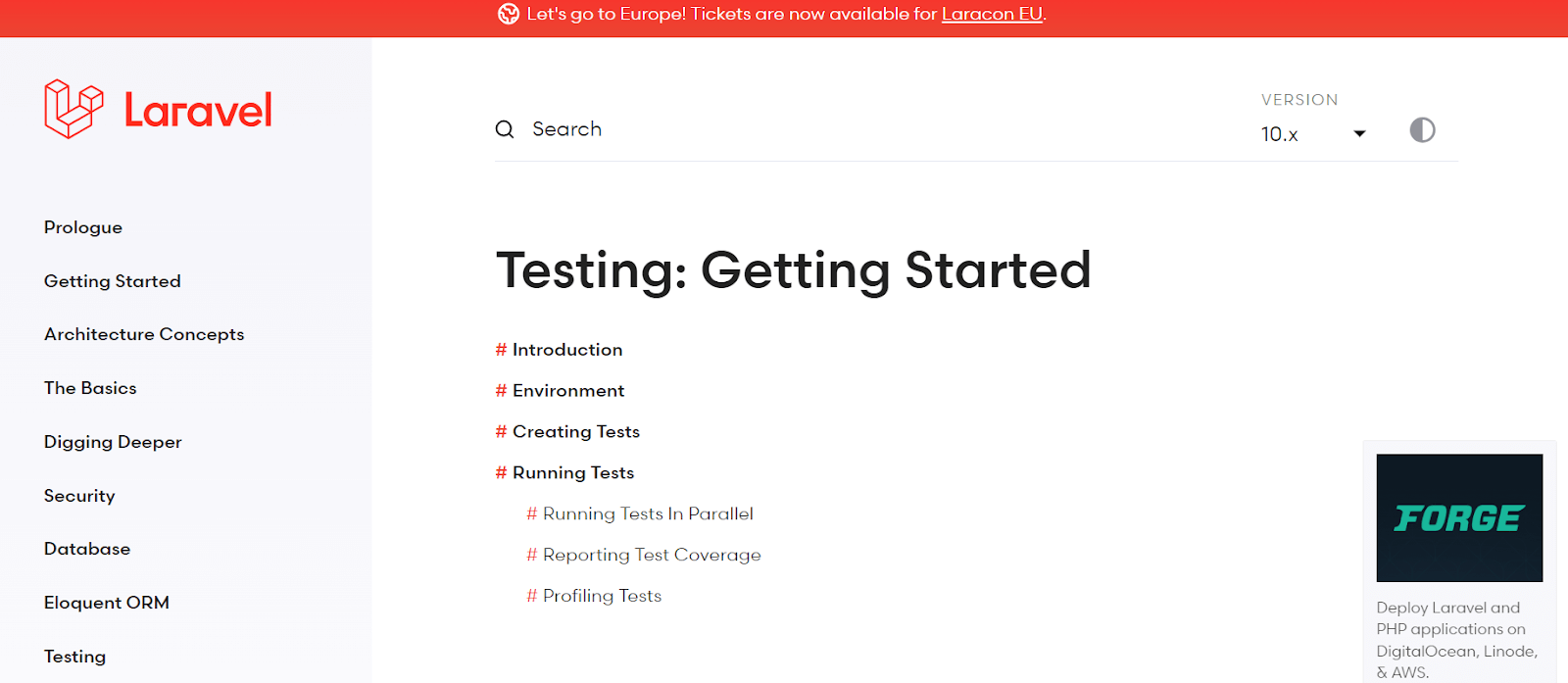
Task: Select Testing in the sidebar menu
Action: 74,656
